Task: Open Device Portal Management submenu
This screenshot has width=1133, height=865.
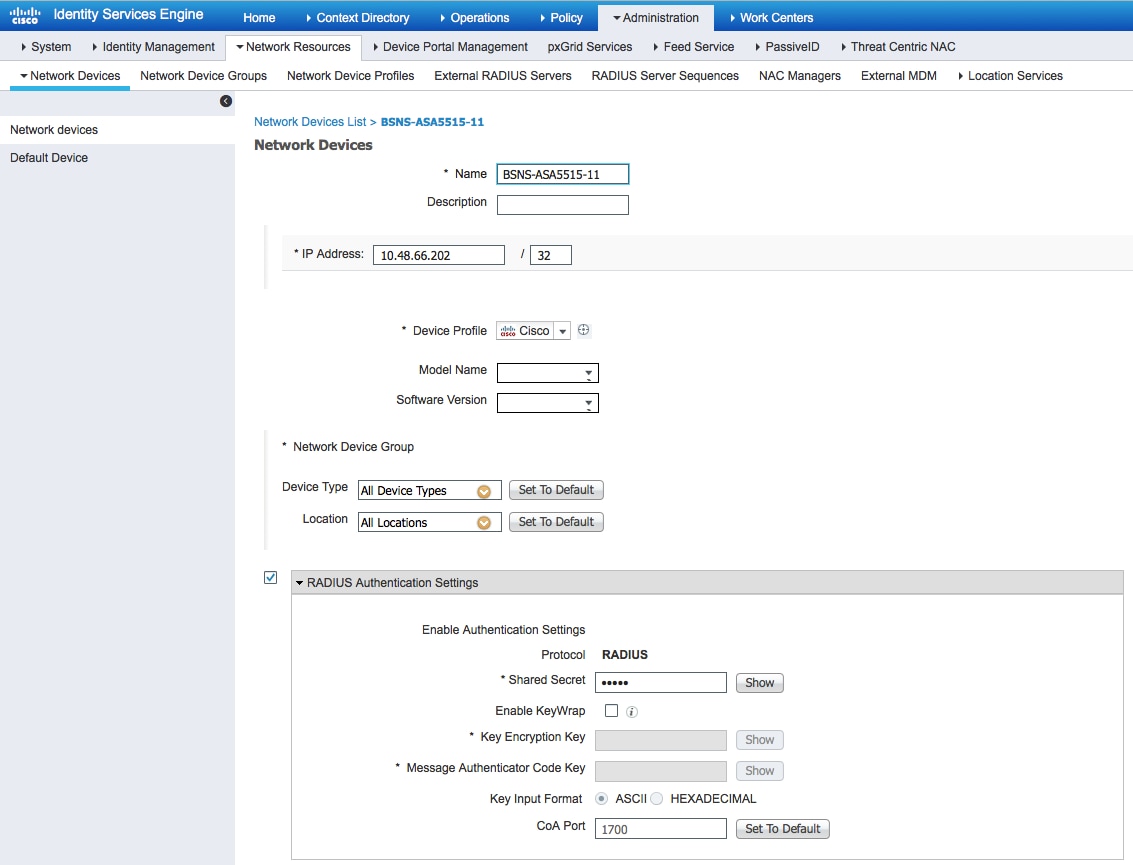Action: [x=450, y=47]
